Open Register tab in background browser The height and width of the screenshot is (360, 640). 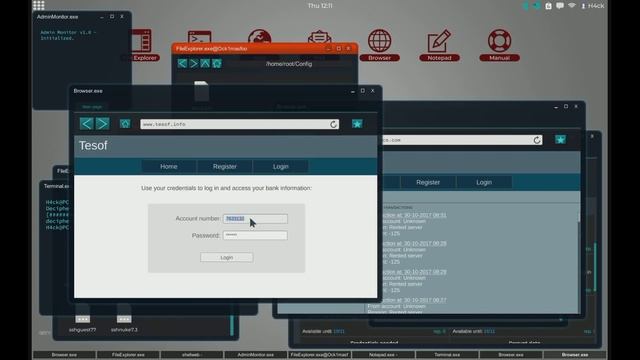[428, 182]
